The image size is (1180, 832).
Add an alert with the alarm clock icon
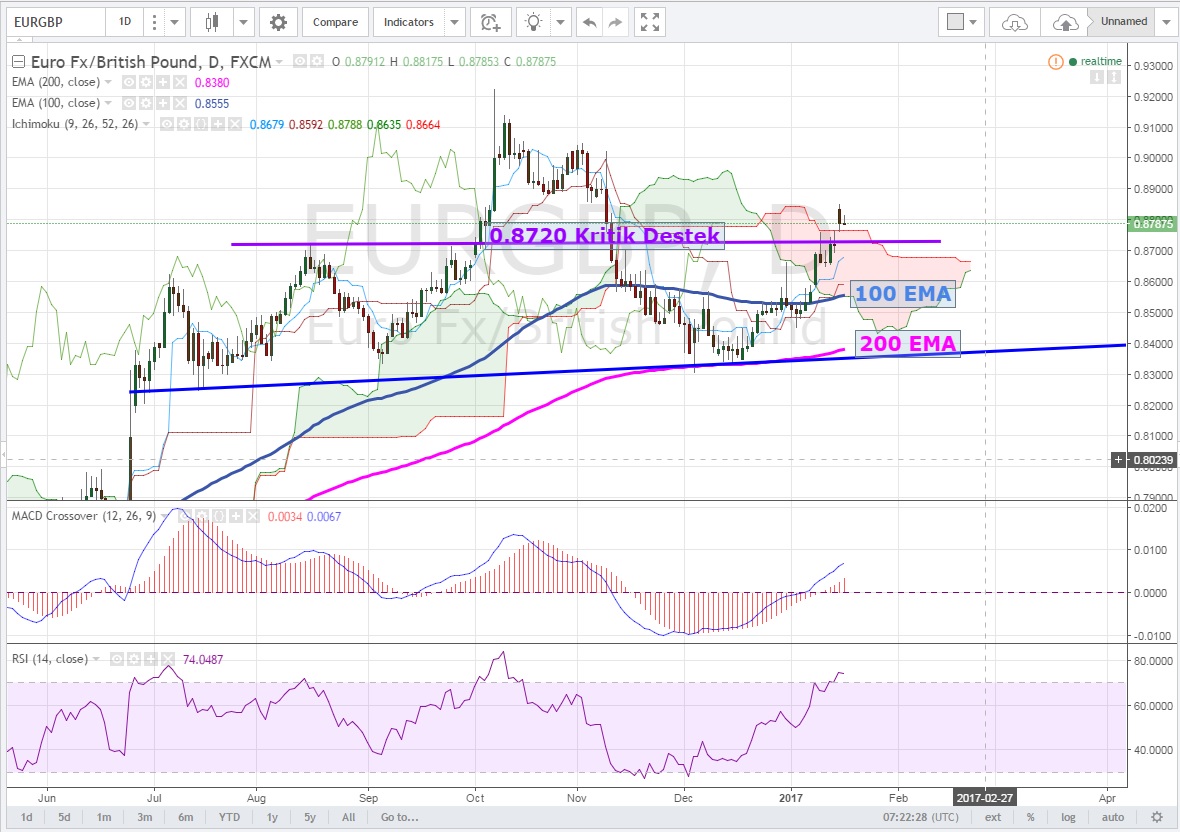click(x=490, y=22)
